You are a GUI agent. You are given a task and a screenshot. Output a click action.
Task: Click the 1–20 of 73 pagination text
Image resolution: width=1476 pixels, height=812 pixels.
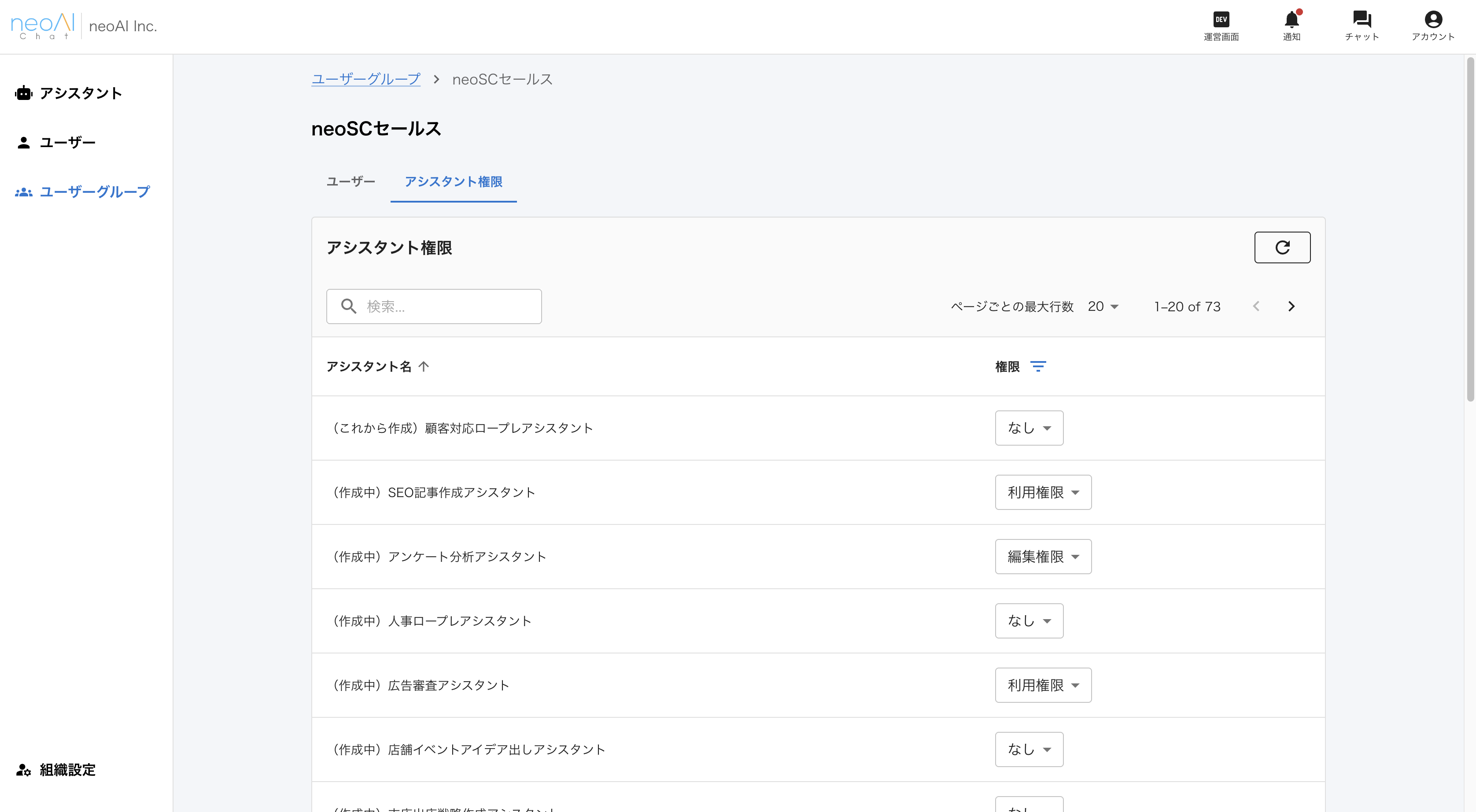(1187, 306)
